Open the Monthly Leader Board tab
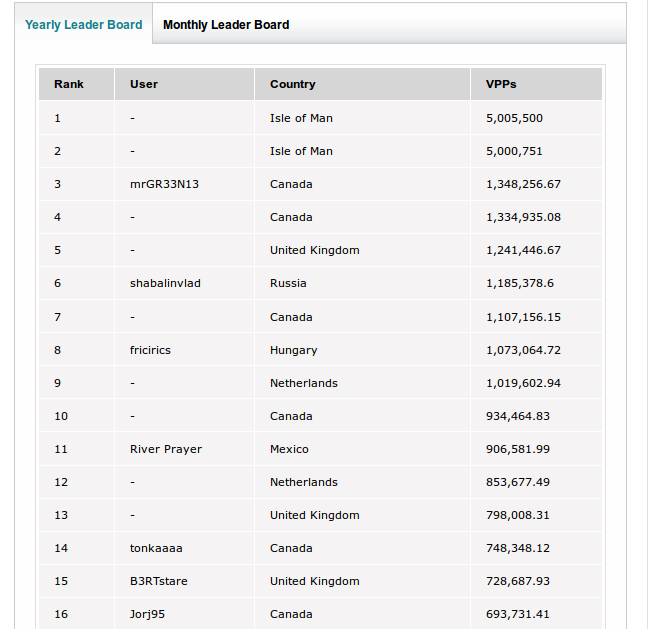656x629 pixels. 226,25
